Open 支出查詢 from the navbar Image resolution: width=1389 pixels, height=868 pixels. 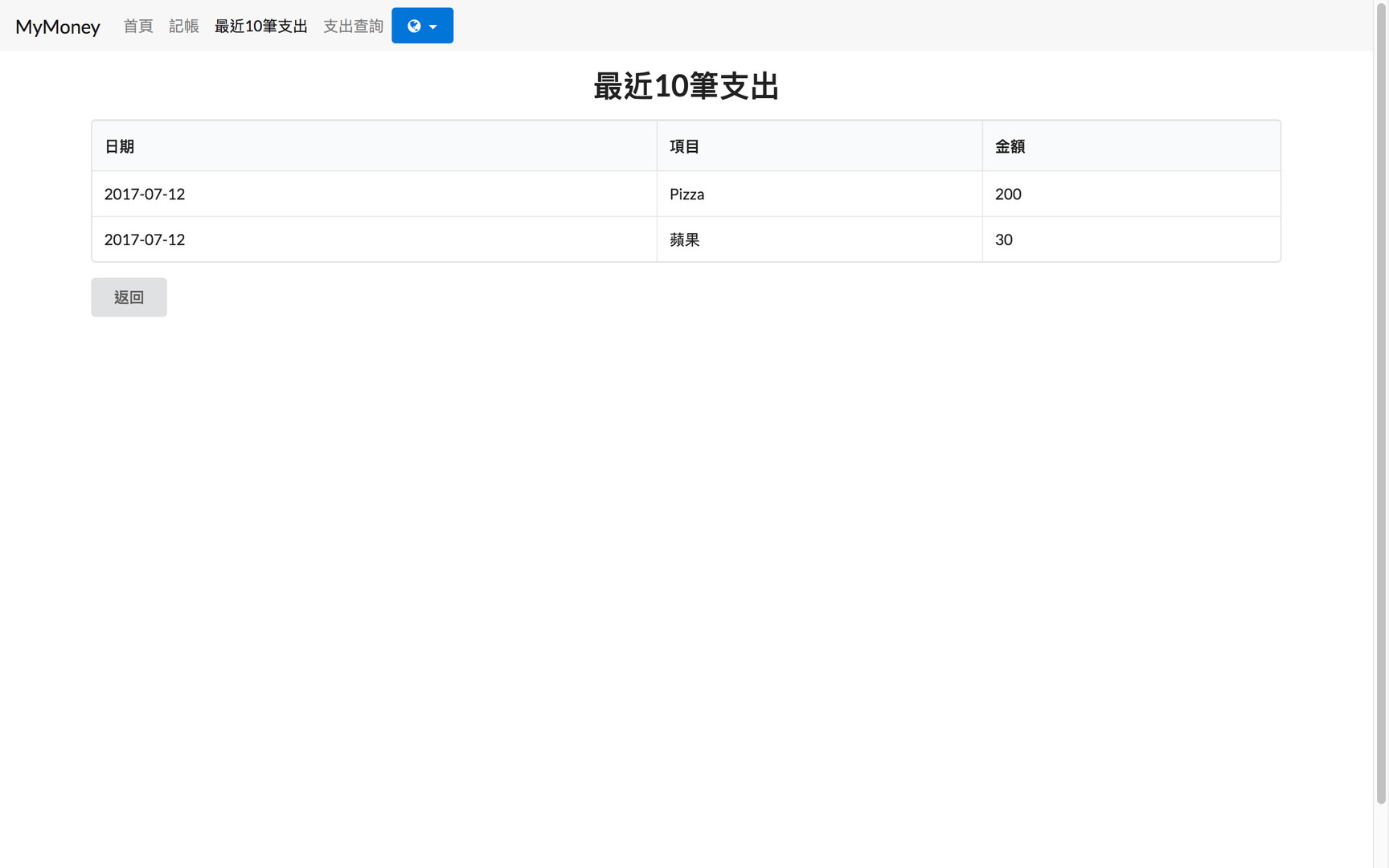point(353,27)
